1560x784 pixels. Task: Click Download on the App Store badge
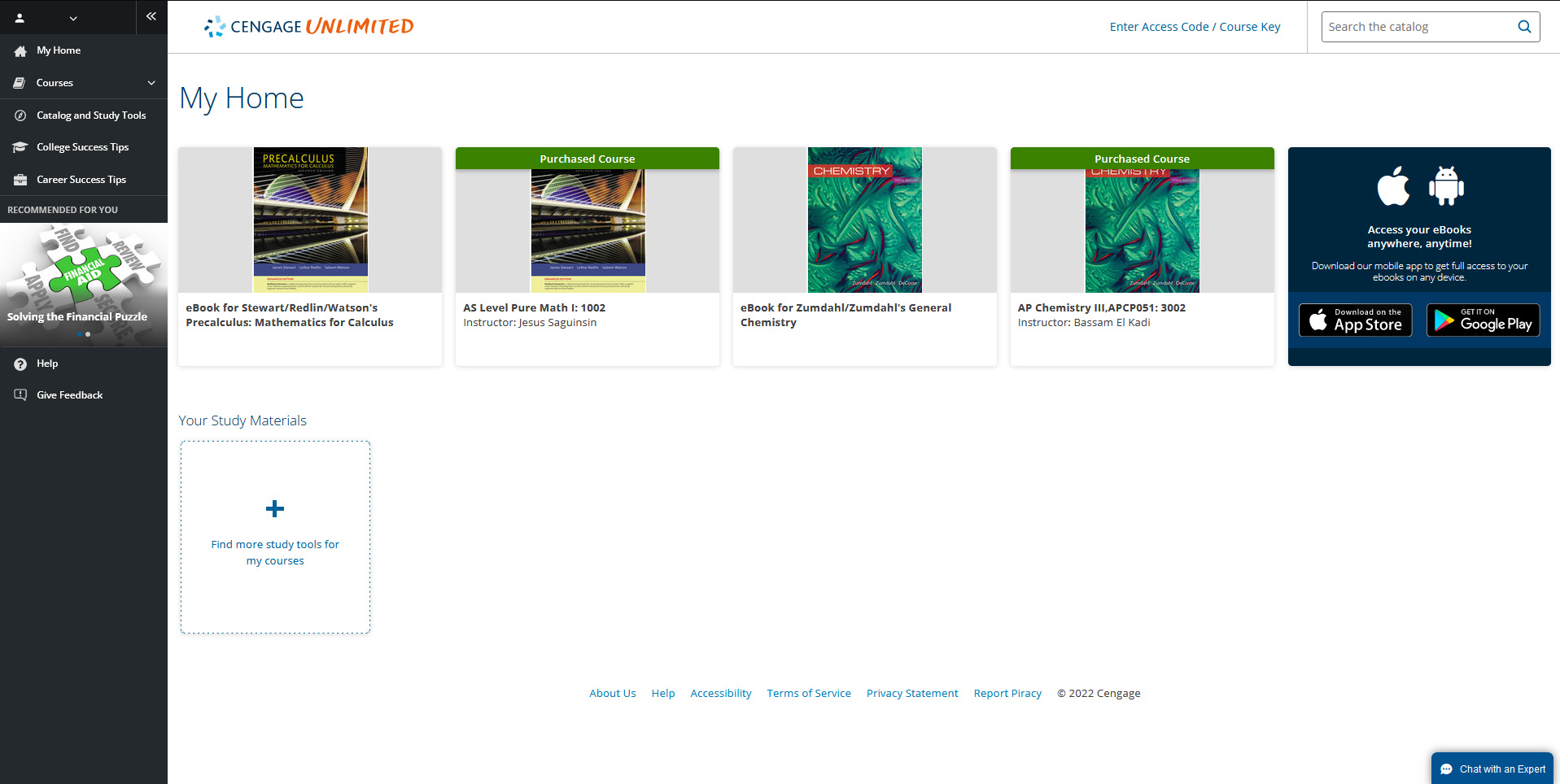click(x=1355, y=320)
